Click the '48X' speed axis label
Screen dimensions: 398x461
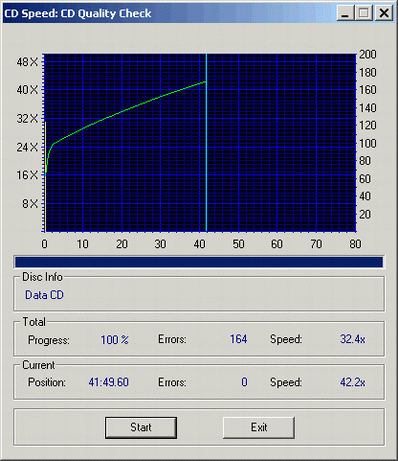point(27,62)
